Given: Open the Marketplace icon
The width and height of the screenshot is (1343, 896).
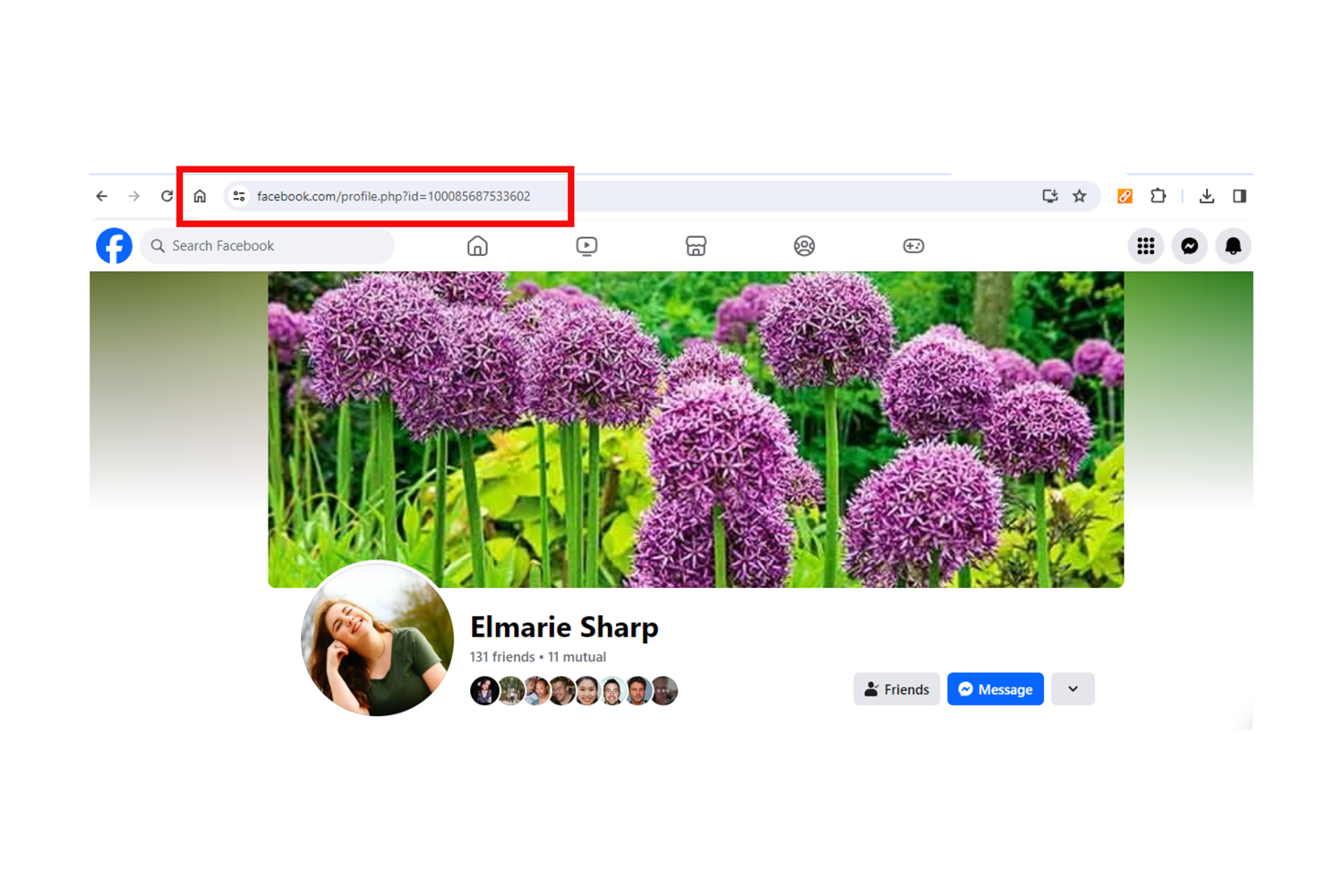Looking at the screenshot, I should click(x=696, y=245).
